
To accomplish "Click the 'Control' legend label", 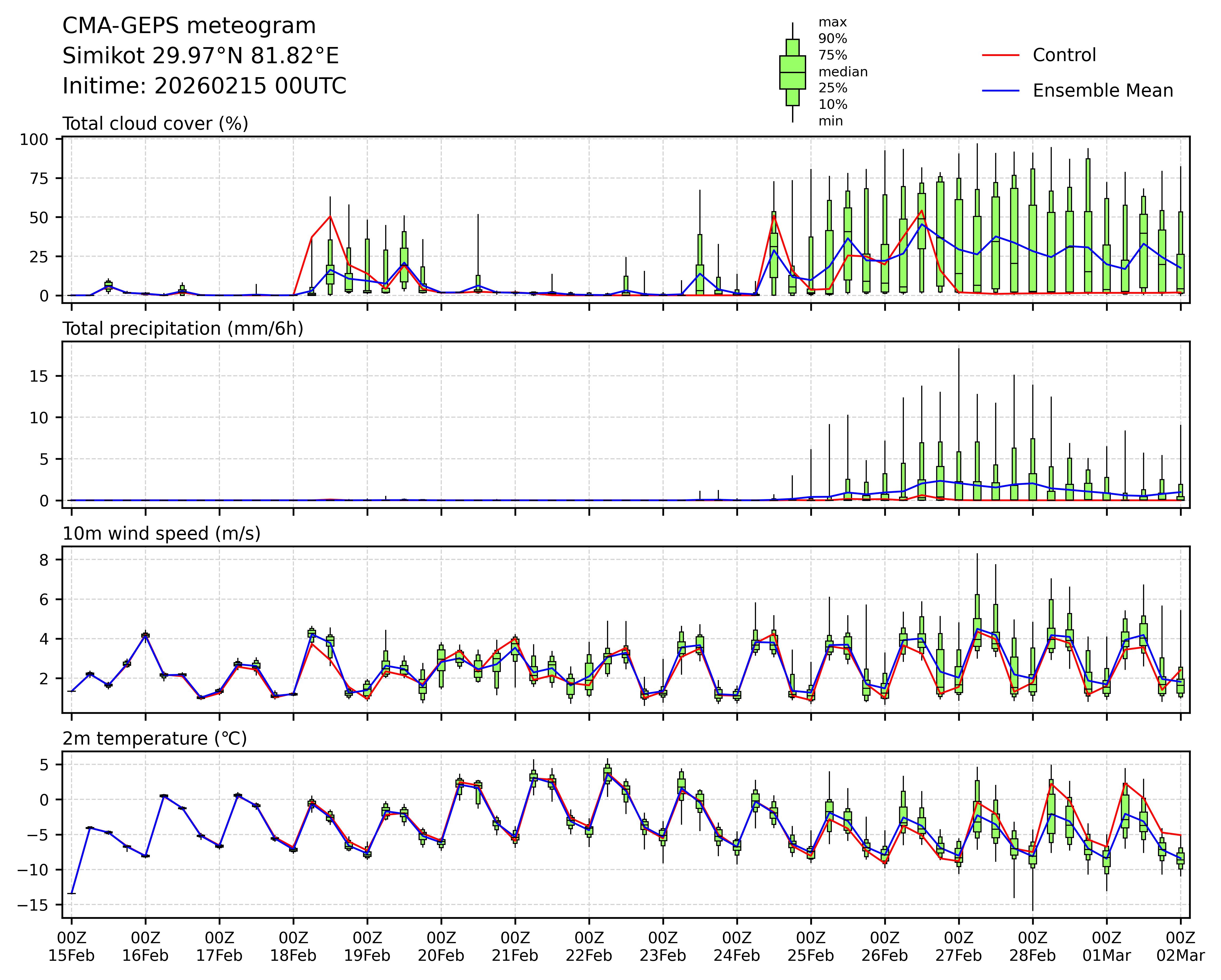I will tap(1064, 56).
